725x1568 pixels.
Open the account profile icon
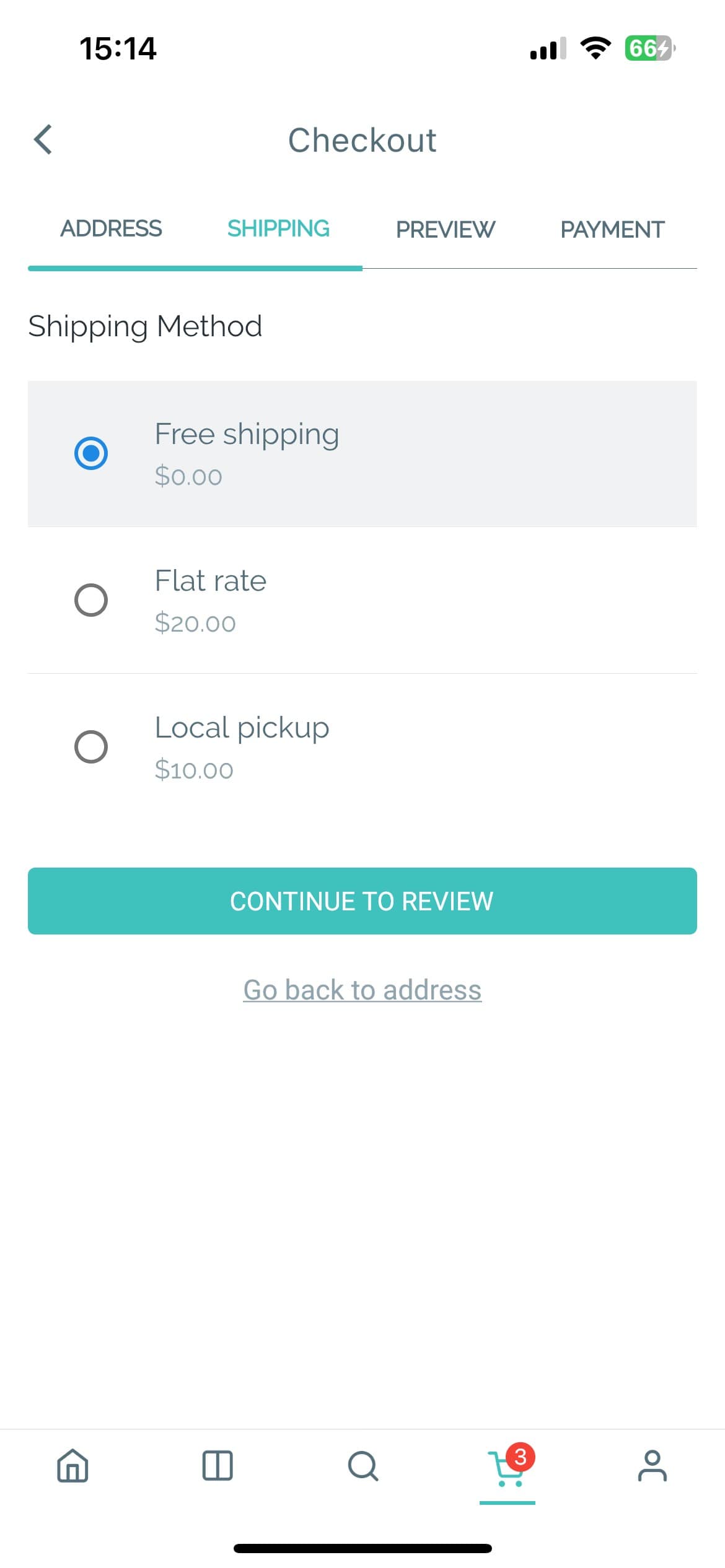point(652,1465)
